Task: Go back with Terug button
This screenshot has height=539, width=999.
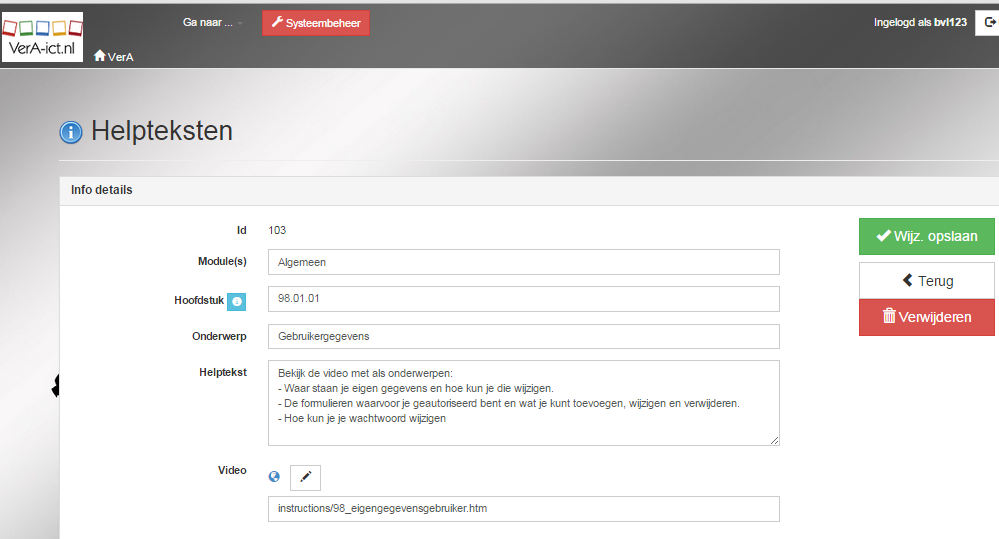Action: tap(926, 281)
